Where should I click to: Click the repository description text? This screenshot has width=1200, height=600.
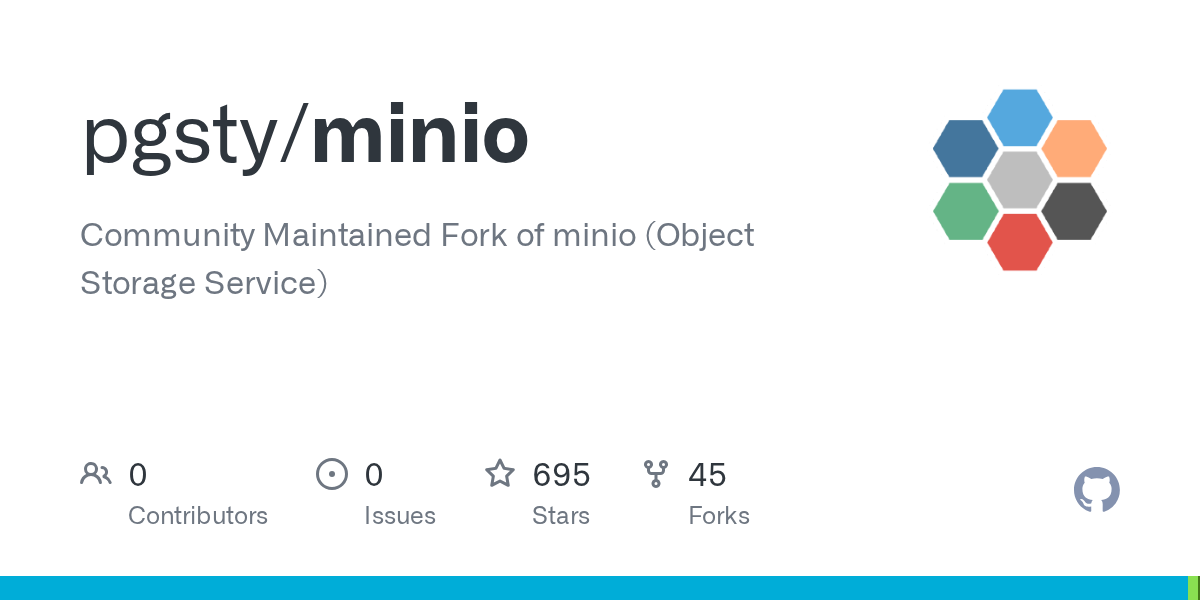point(417,259)
